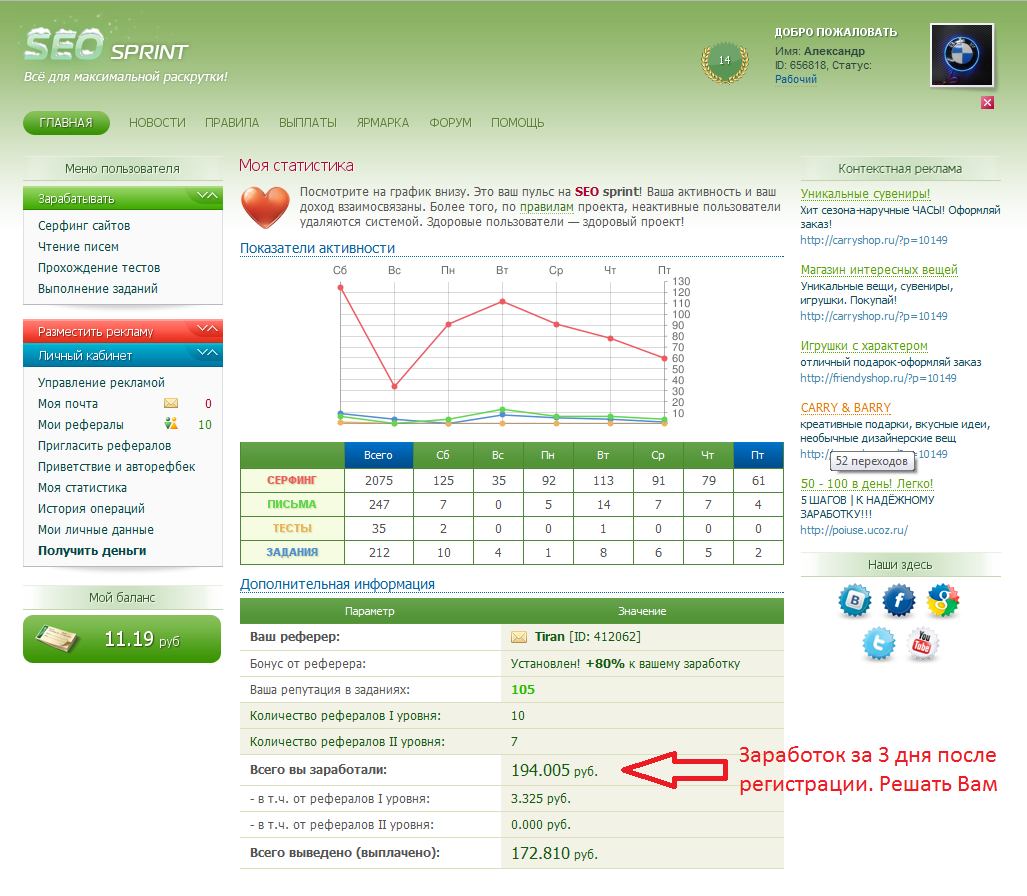
Task: Open Приветствие и авторефбек link
Action: point(117,466)
